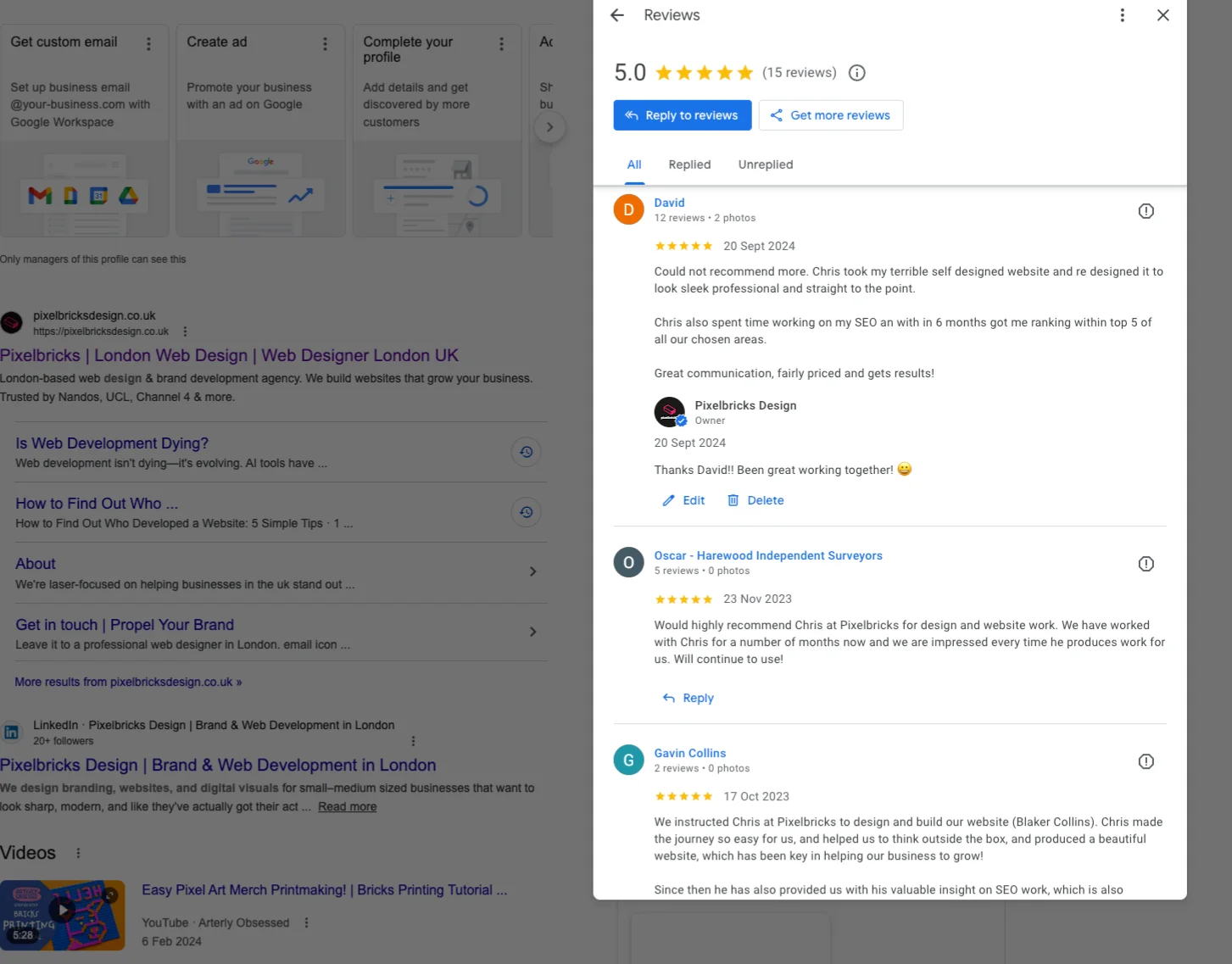This screenshot has height=964, width=1232.
Task: Open David's orange avatar
Action: [629, 209]
